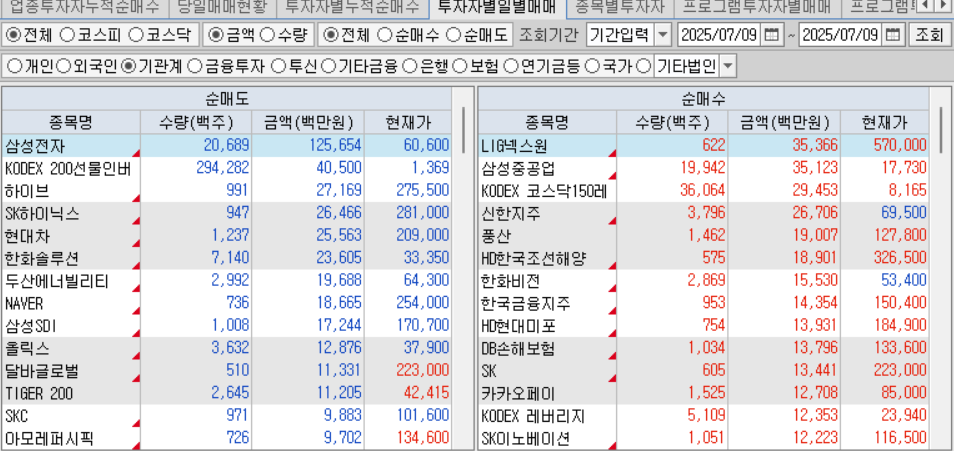Choose 국가 investor radio button
The height and width of the screenshot is (451, 954).
[591, 66]
